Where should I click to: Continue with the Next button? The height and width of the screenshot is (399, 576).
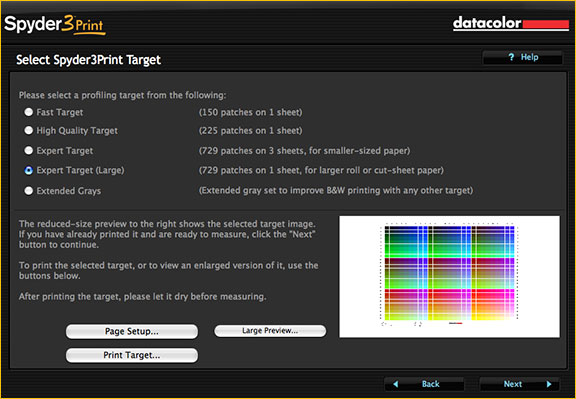pos(519,384)
